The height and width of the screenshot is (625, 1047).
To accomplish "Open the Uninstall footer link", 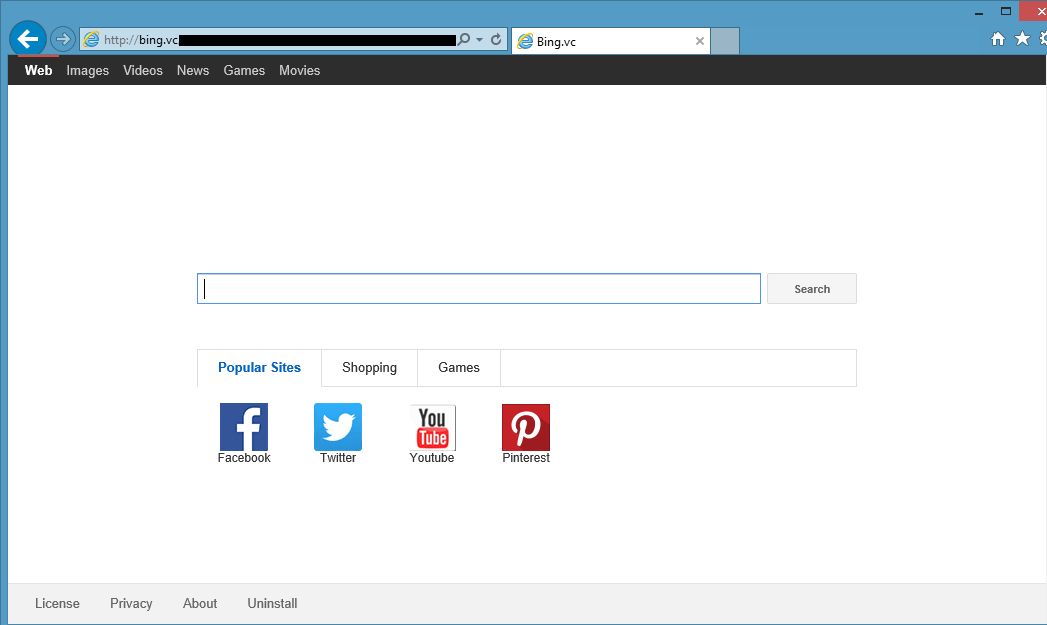I will pyautogui.click(x=272, y=604).
